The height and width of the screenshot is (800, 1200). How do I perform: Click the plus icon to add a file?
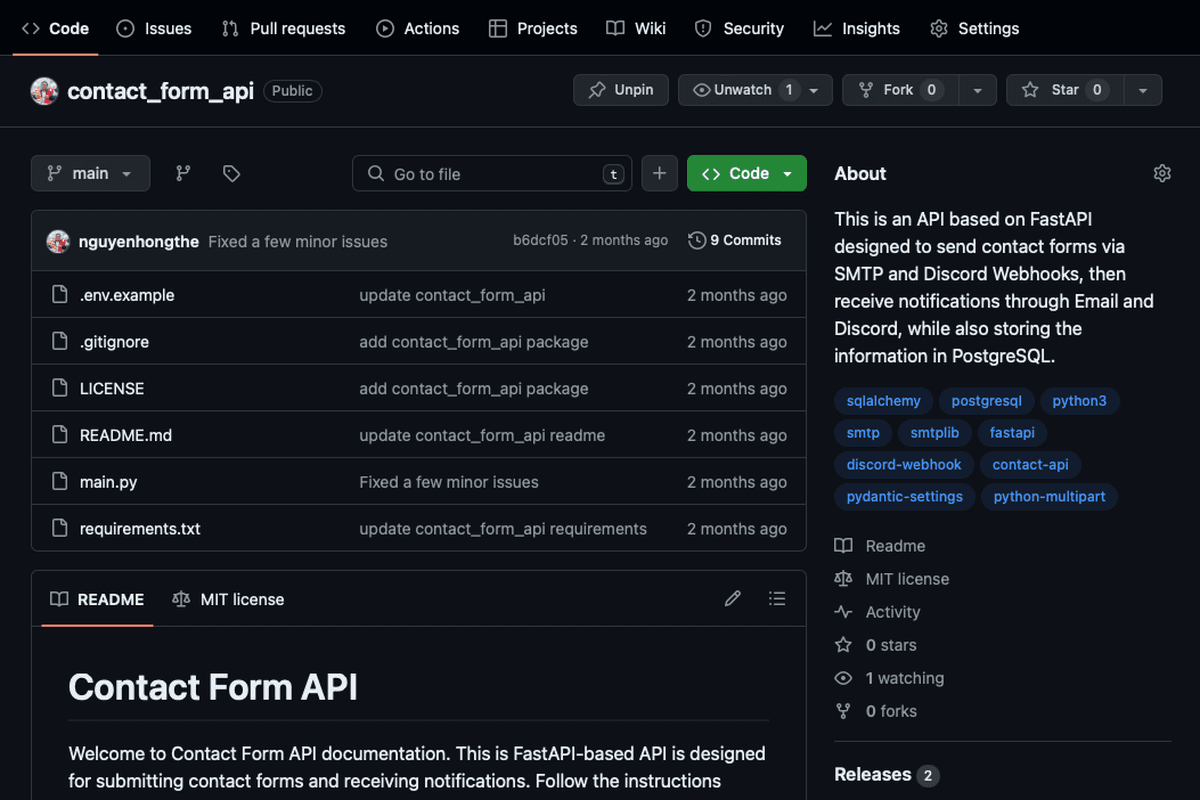click(659, 173)
